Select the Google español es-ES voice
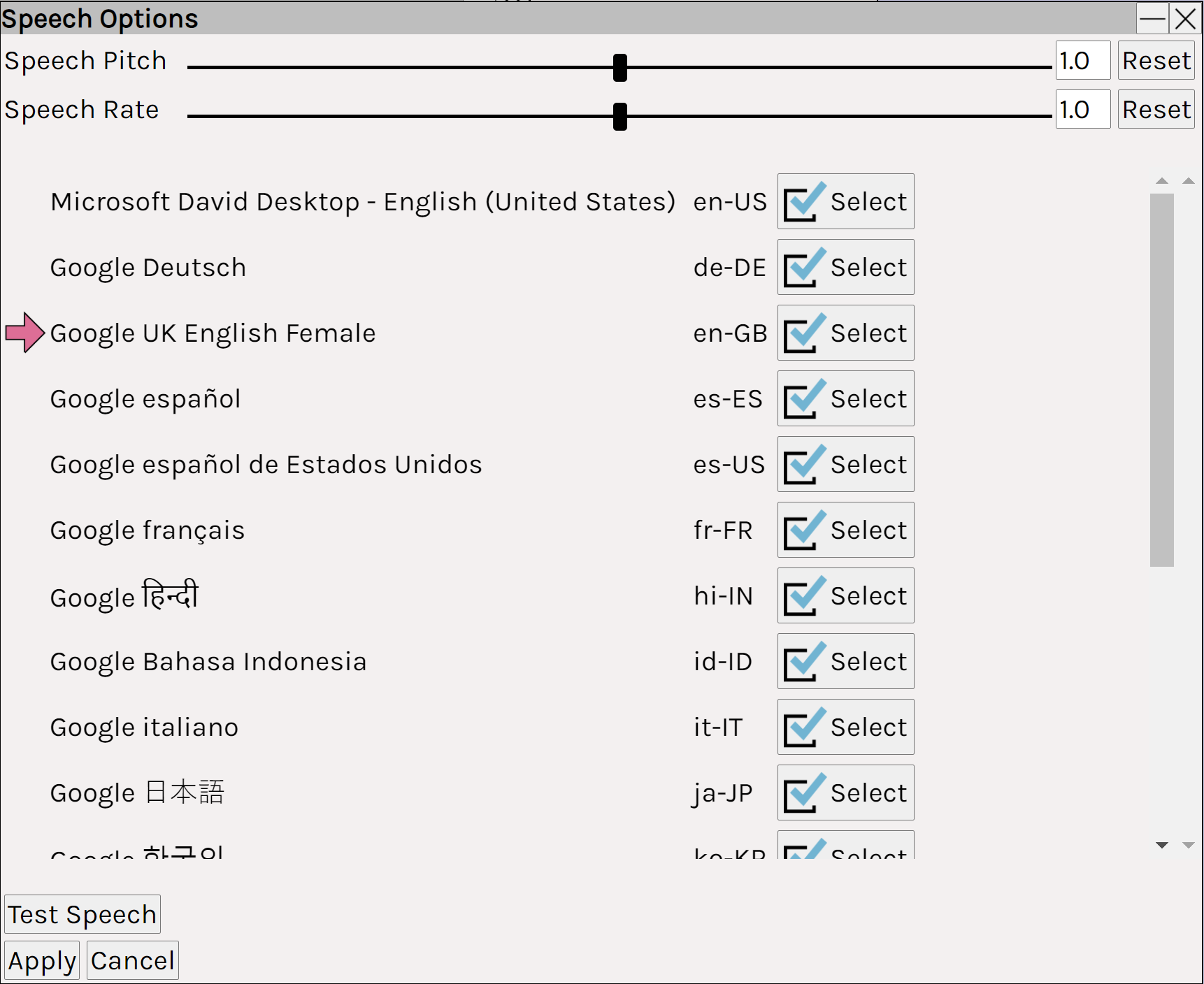Image resolution: width=1204 pixels, height=984 pixels. [845, 398]
